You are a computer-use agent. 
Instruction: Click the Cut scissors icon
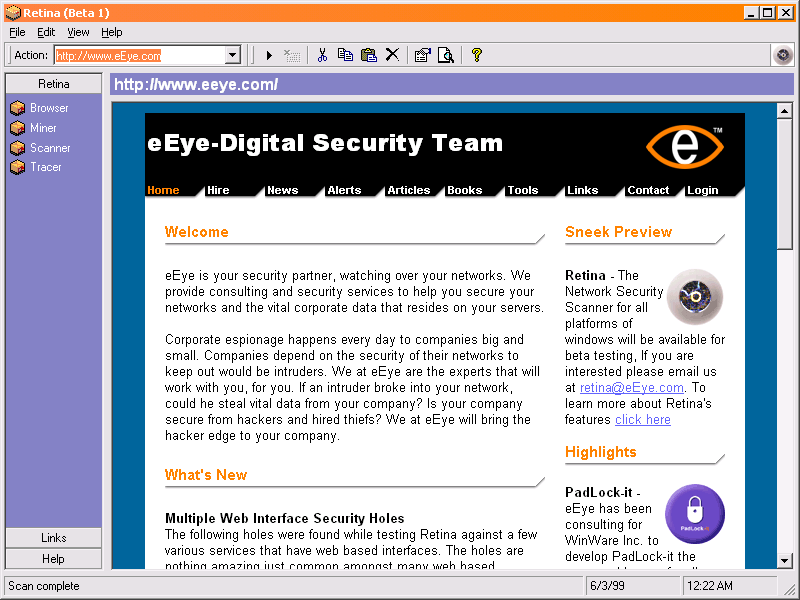tap(322, 55)
